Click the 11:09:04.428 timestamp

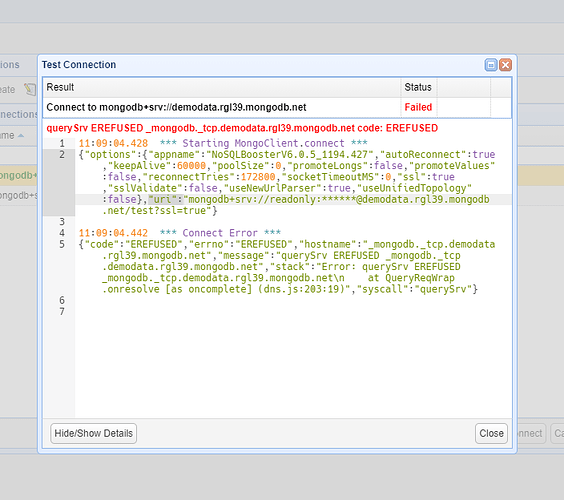coord(113,143)
